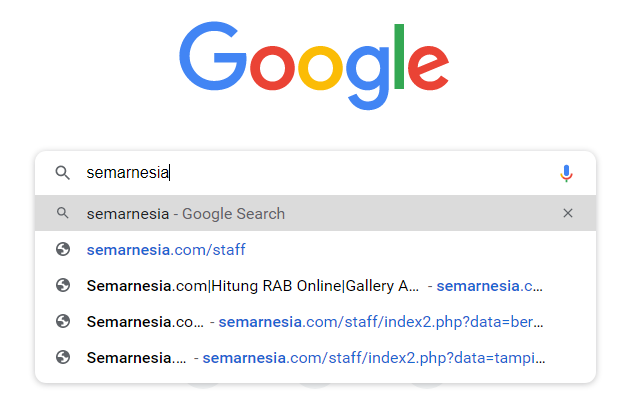Remove the 'semarnesia - Google Search' suggestion
Screen dimensions: 617x401
(568, 213)
